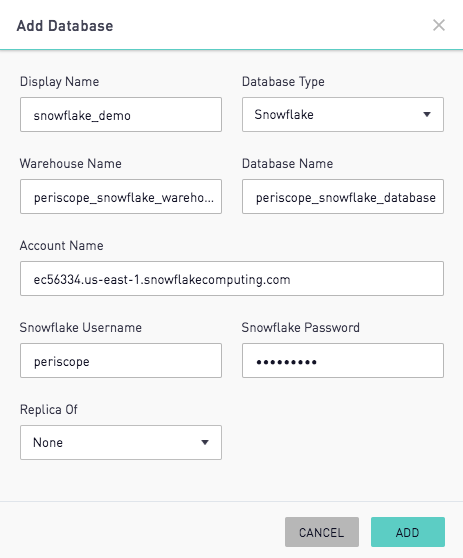
Task: Click the Replica Of dropdown arrow
Action: point(205,442)
